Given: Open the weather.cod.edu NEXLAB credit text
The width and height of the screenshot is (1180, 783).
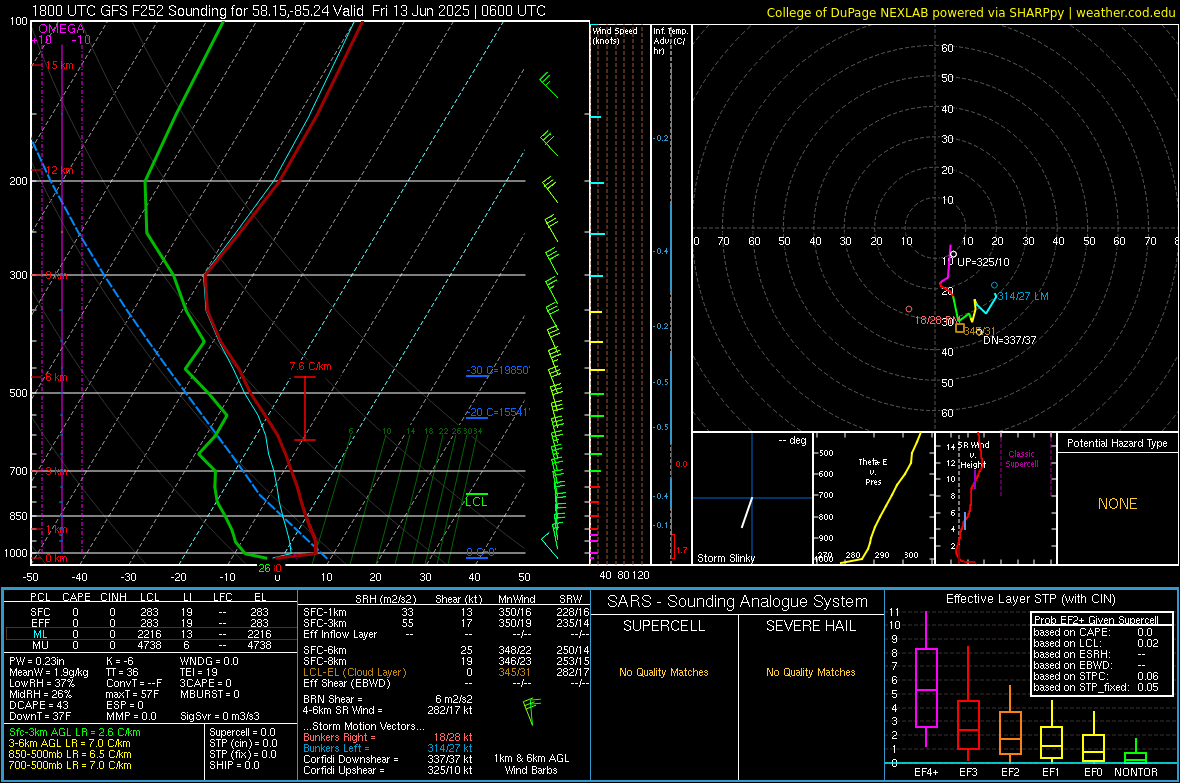Looking at the screenshot, I should pyautogui.click(x=970, y=12).
